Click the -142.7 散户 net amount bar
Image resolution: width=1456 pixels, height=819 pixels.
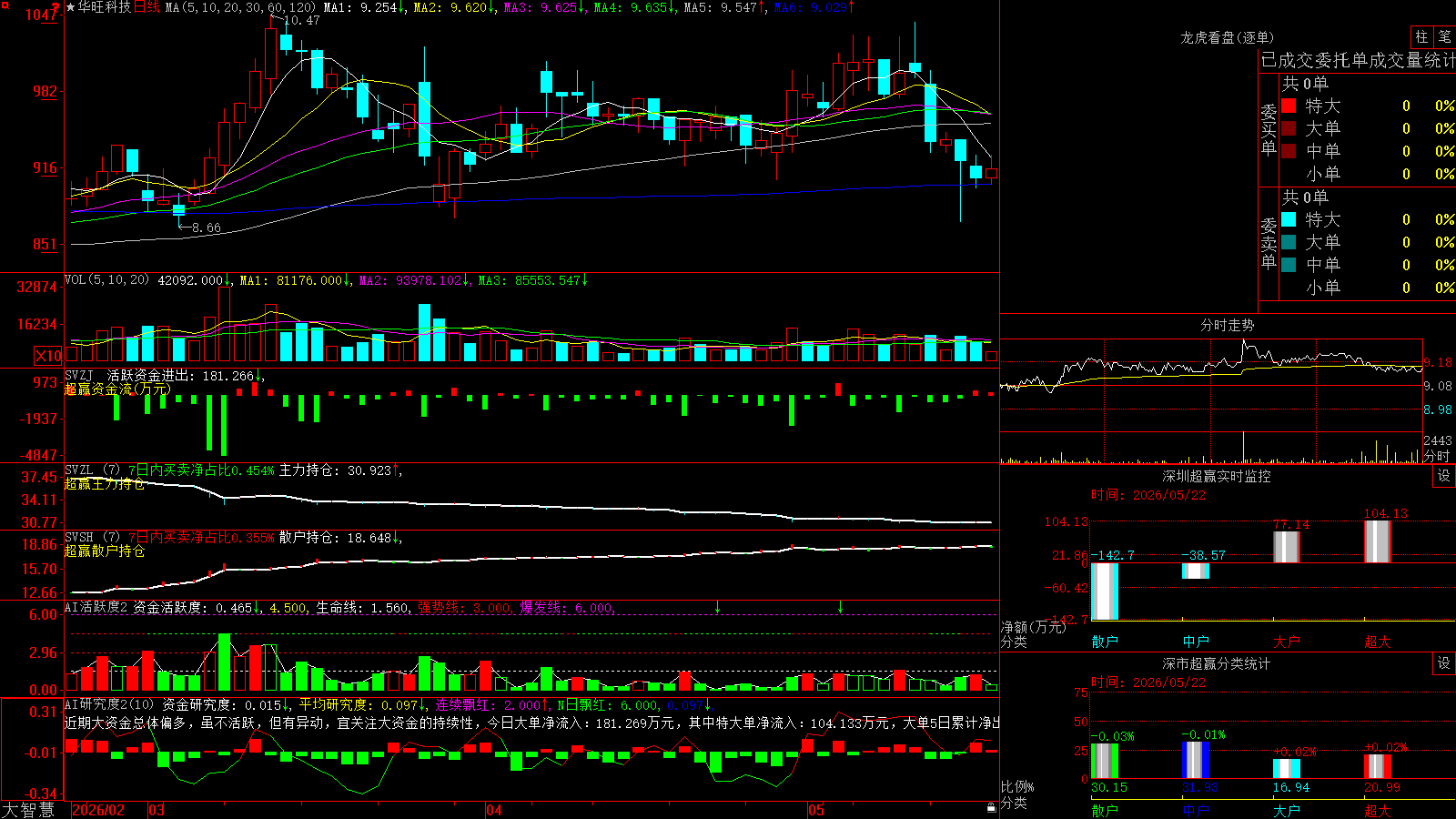click(1105, 591)
